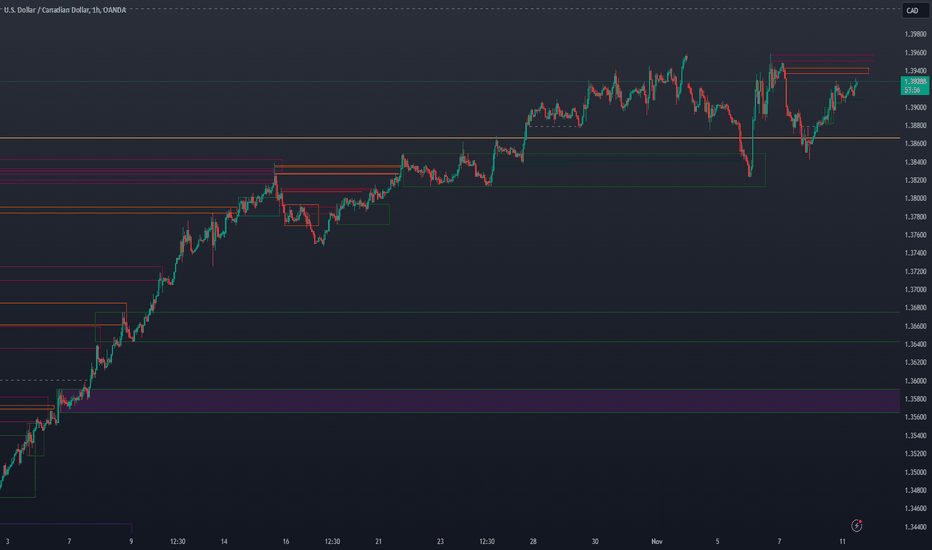Click price axis label 1.37000
The height and width of the screenshot is (550, 932).
[x=915, y=290]
